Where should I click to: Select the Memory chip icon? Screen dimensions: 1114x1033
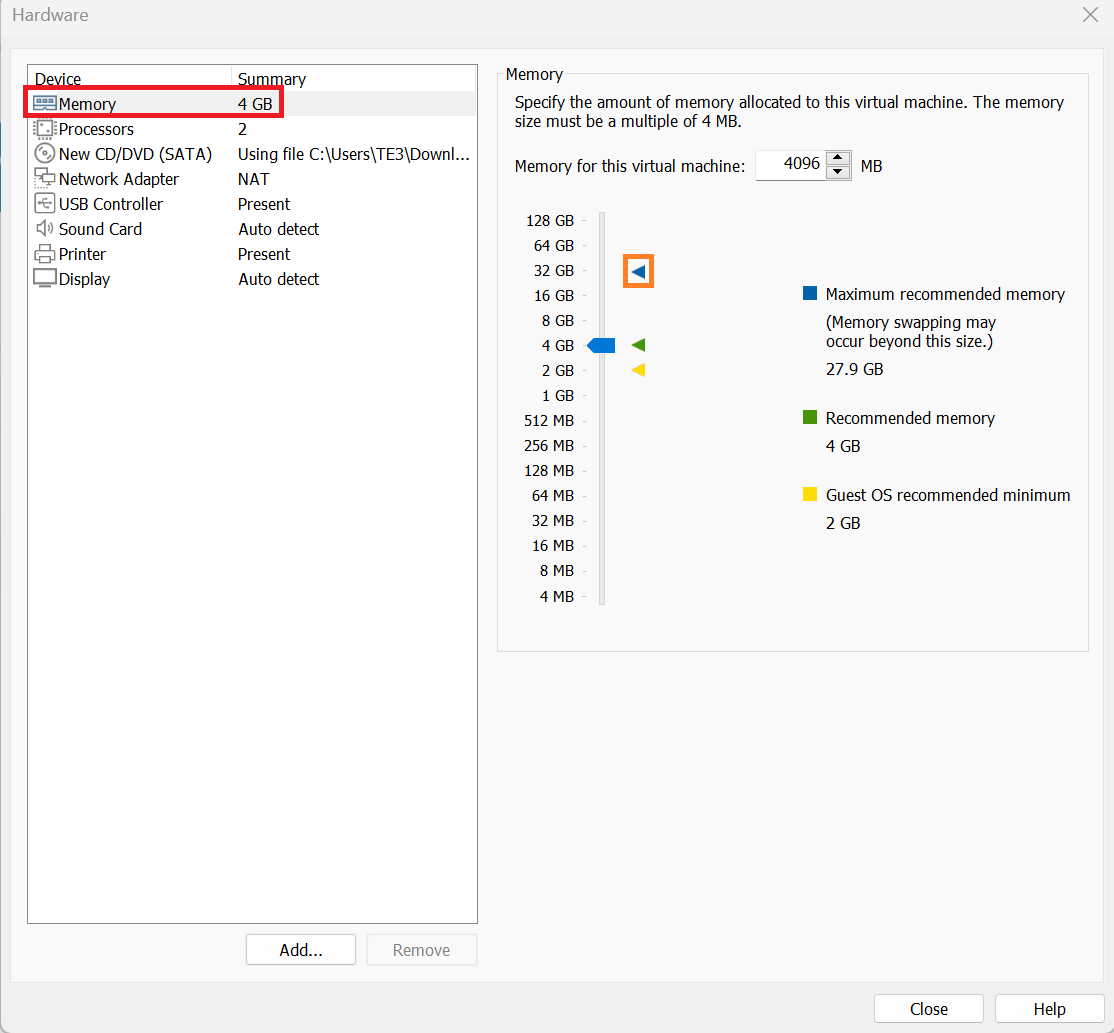pyautogui.click(x=45, y=104)
